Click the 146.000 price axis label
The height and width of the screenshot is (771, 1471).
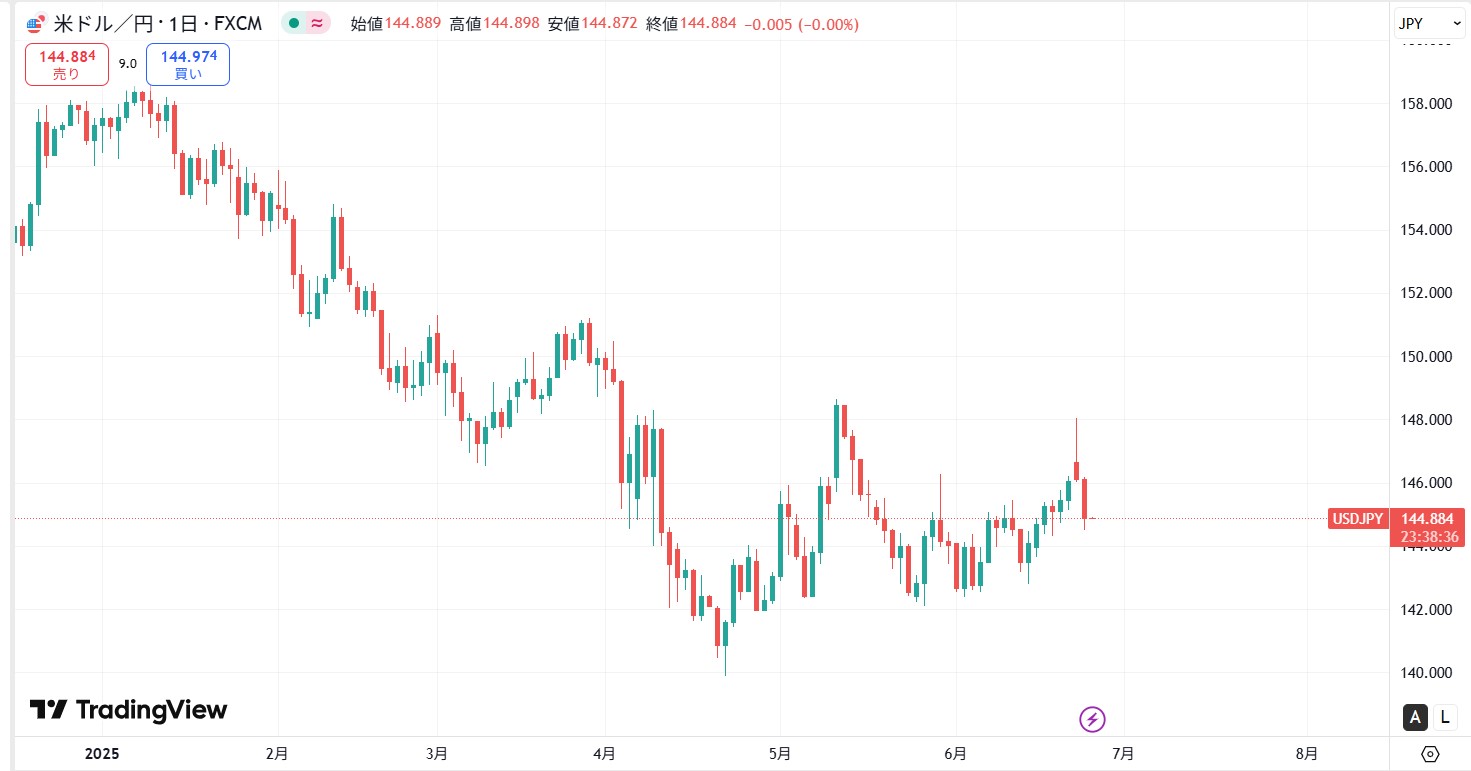1426,483
